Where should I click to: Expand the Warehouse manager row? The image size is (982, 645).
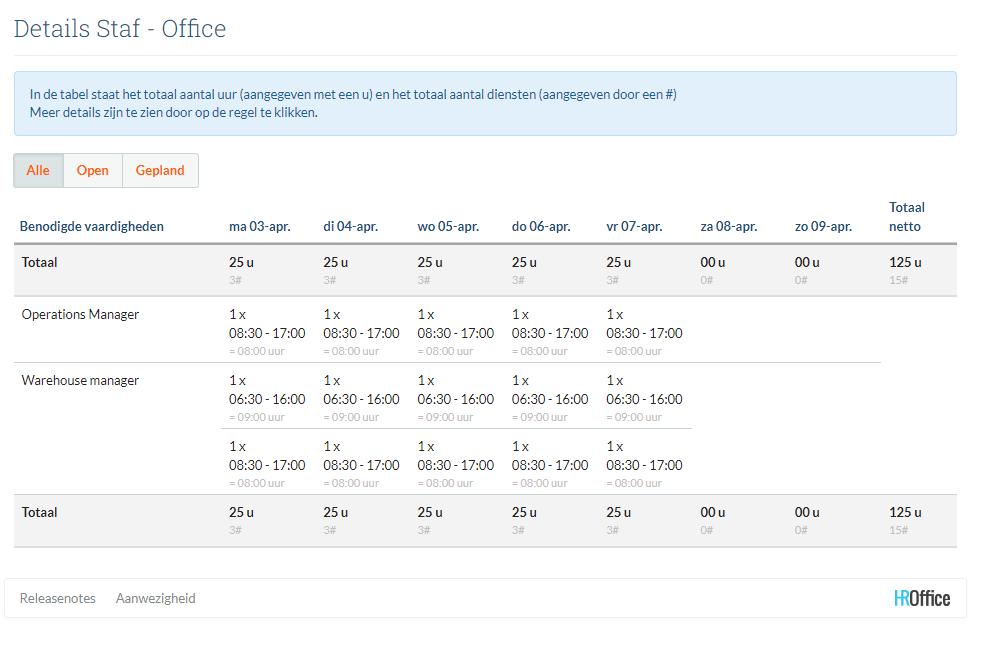[x=80, y=381]
